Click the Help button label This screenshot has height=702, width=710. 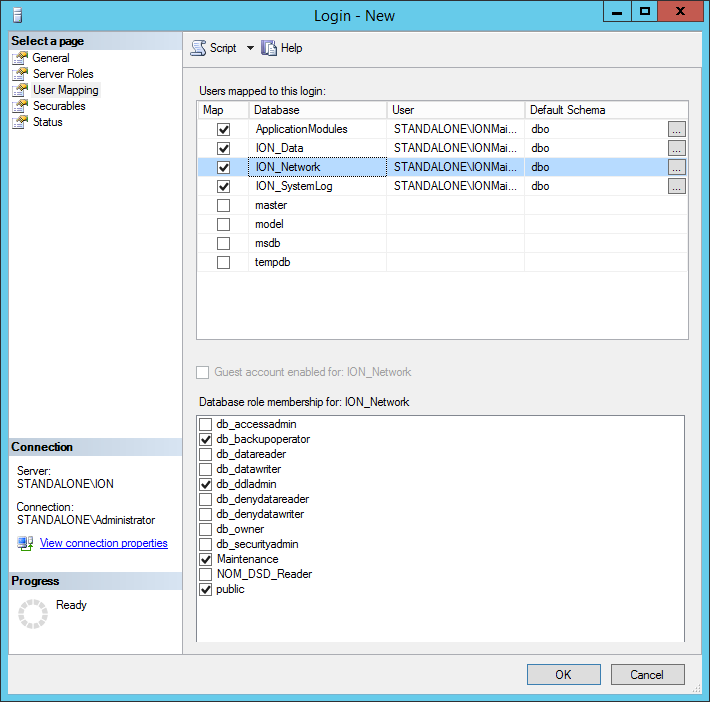[291, 48]
